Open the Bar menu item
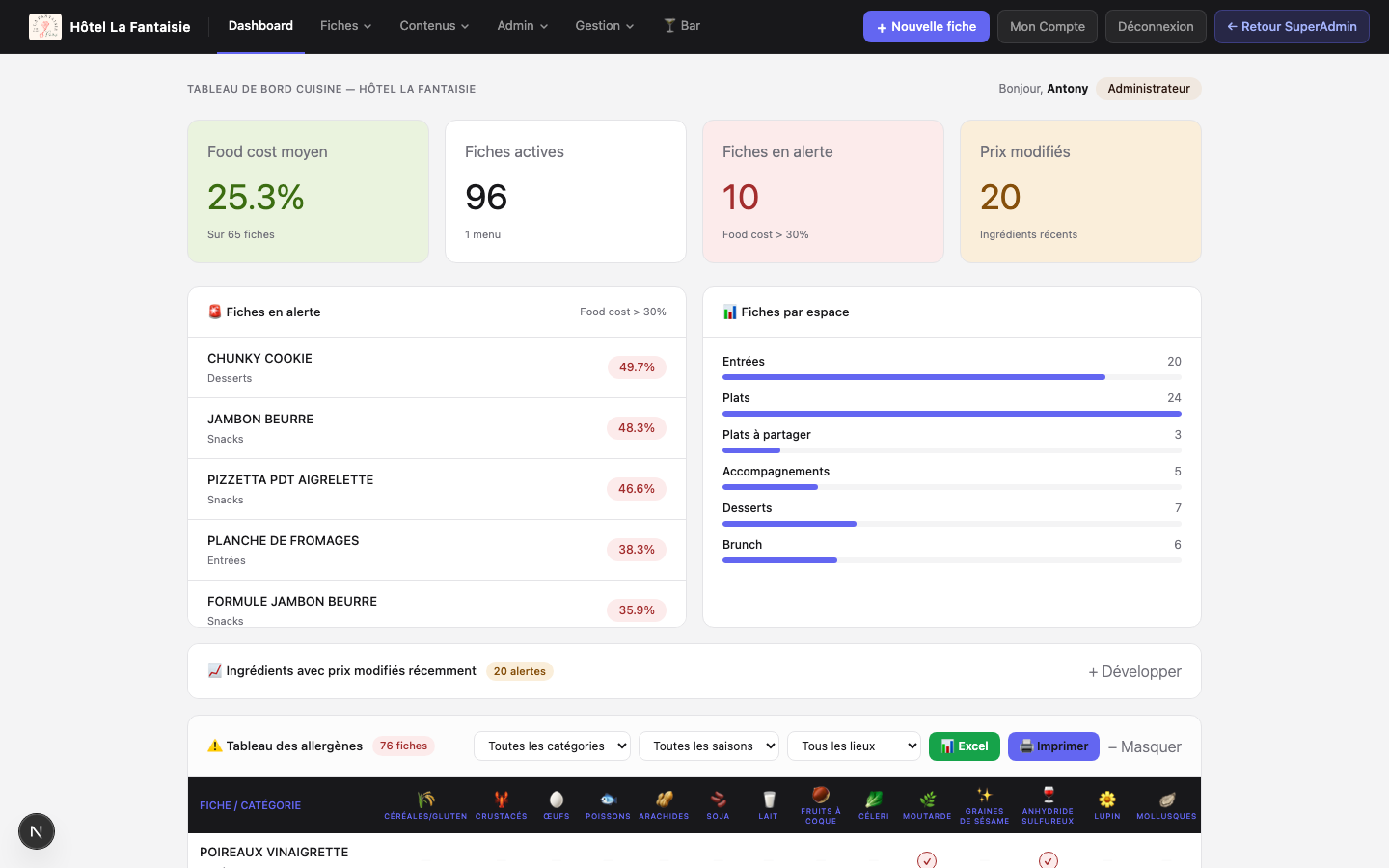The image size is (1389, 868). [x=682, y=26]
